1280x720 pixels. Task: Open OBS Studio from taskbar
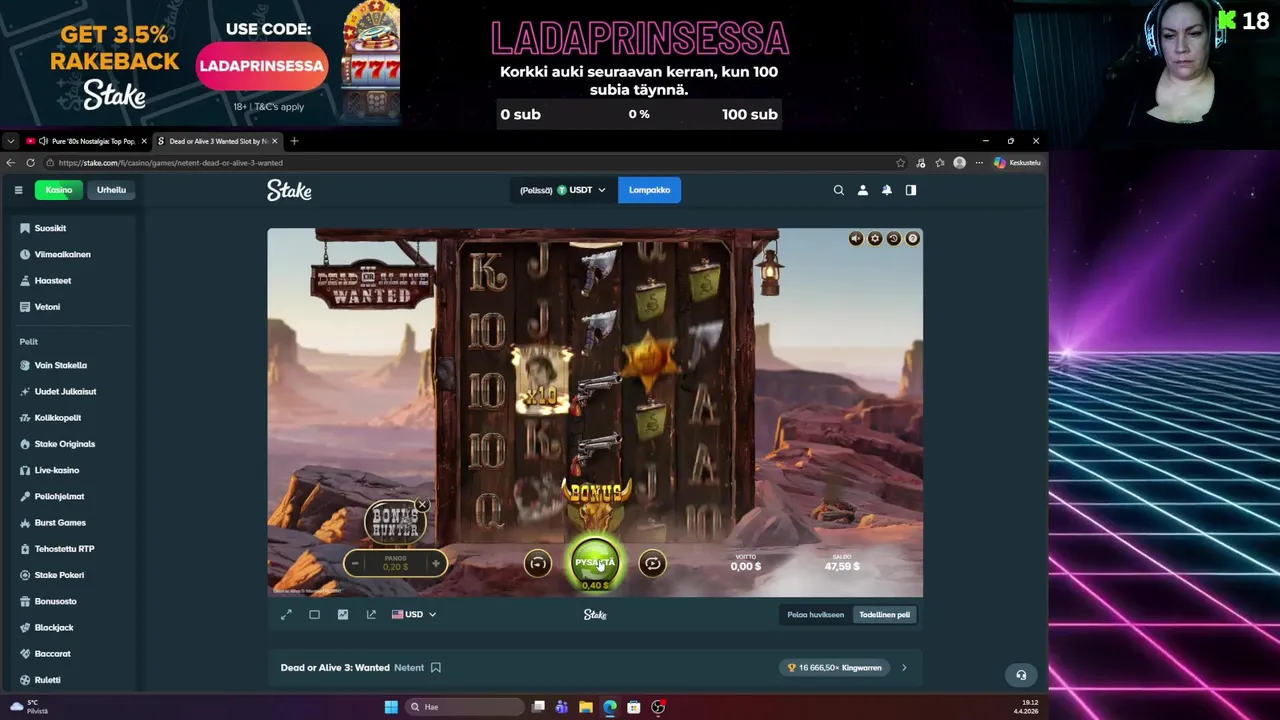pos(658,707)
